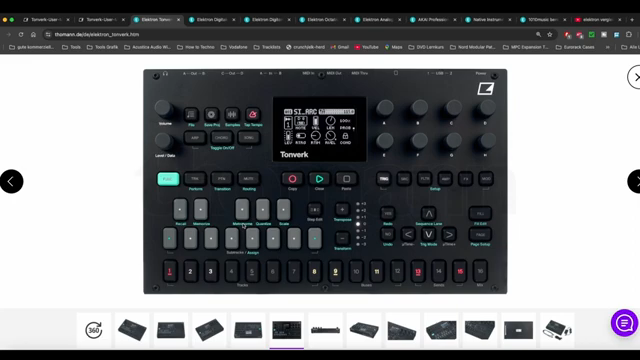Close the Elektron Tonverk tab
Screen dimensions: 640x360
(x=178, y=20)
